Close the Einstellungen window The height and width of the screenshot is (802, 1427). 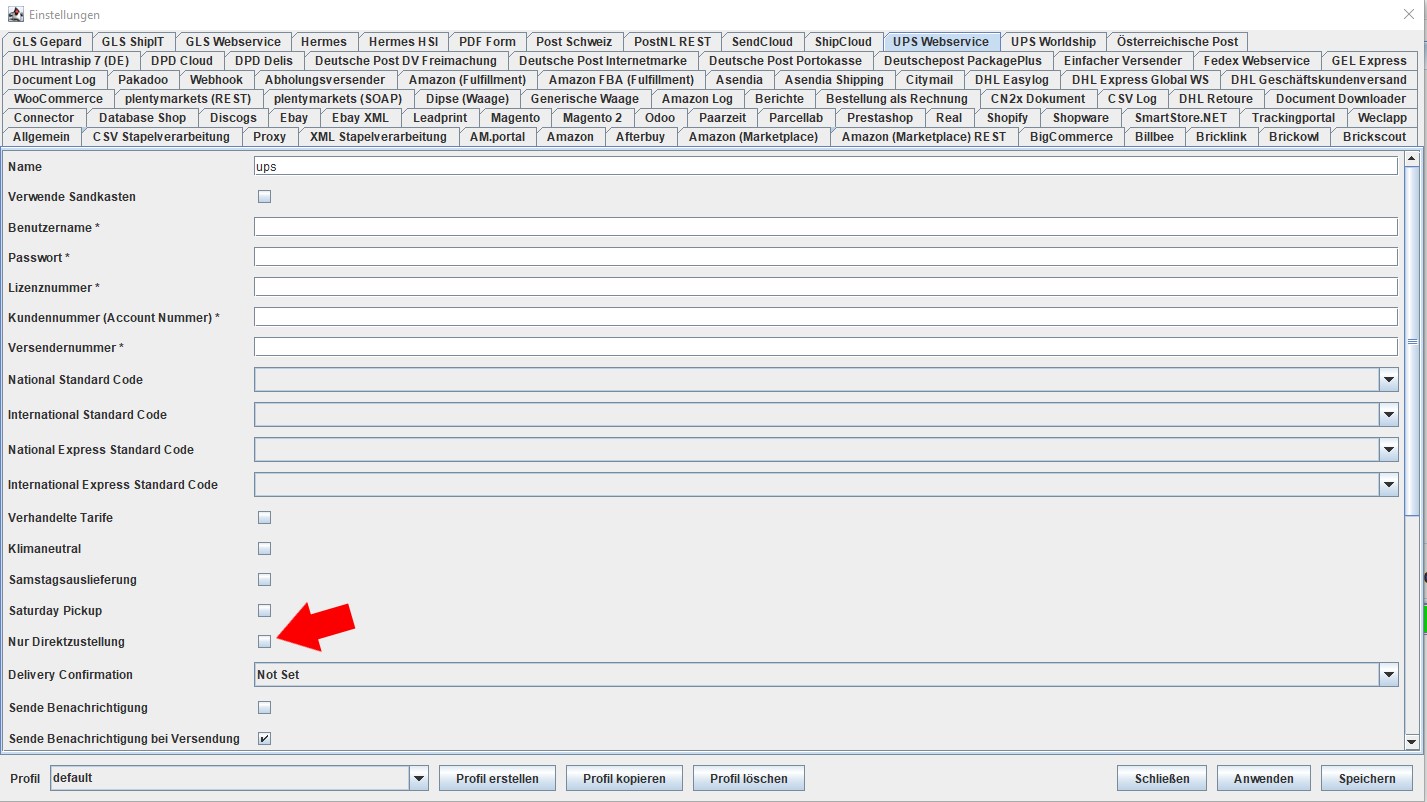[x=1409, y=14]
